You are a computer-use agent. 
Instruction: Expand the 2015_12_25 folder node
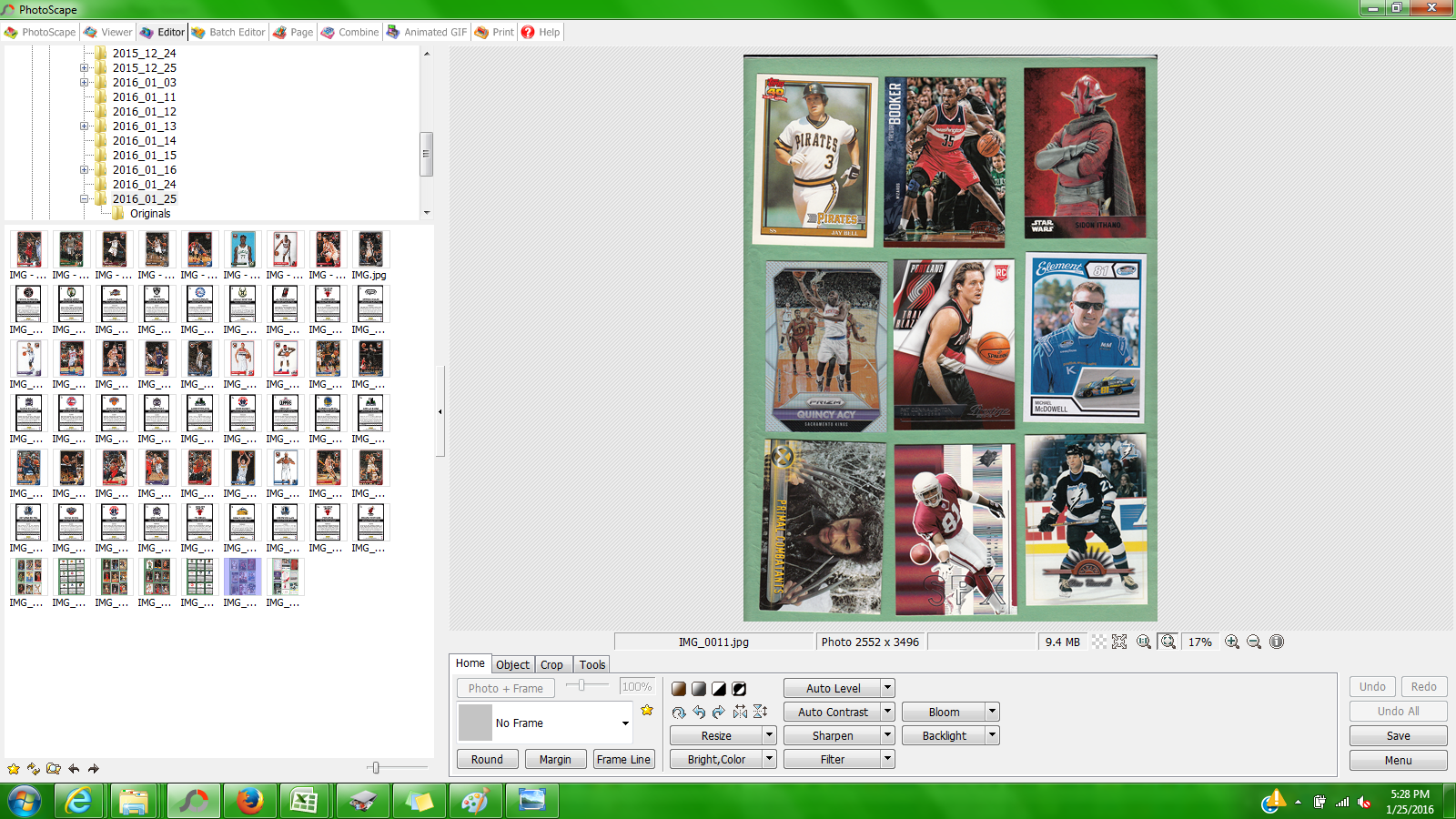pos(84,68)
